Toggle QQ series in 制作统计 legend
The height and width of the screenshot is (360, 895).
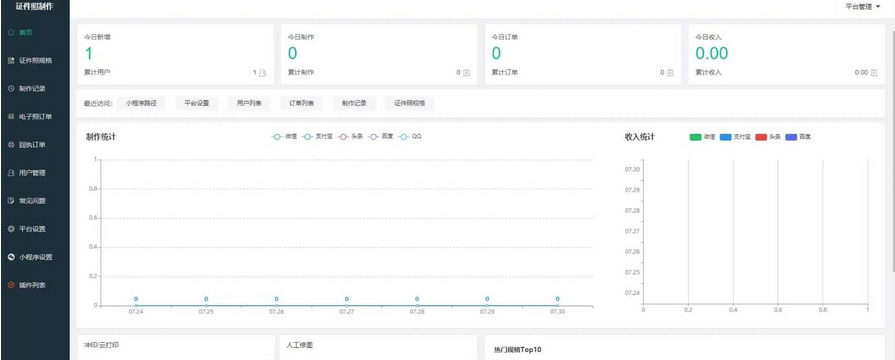(x=410, y=137)
